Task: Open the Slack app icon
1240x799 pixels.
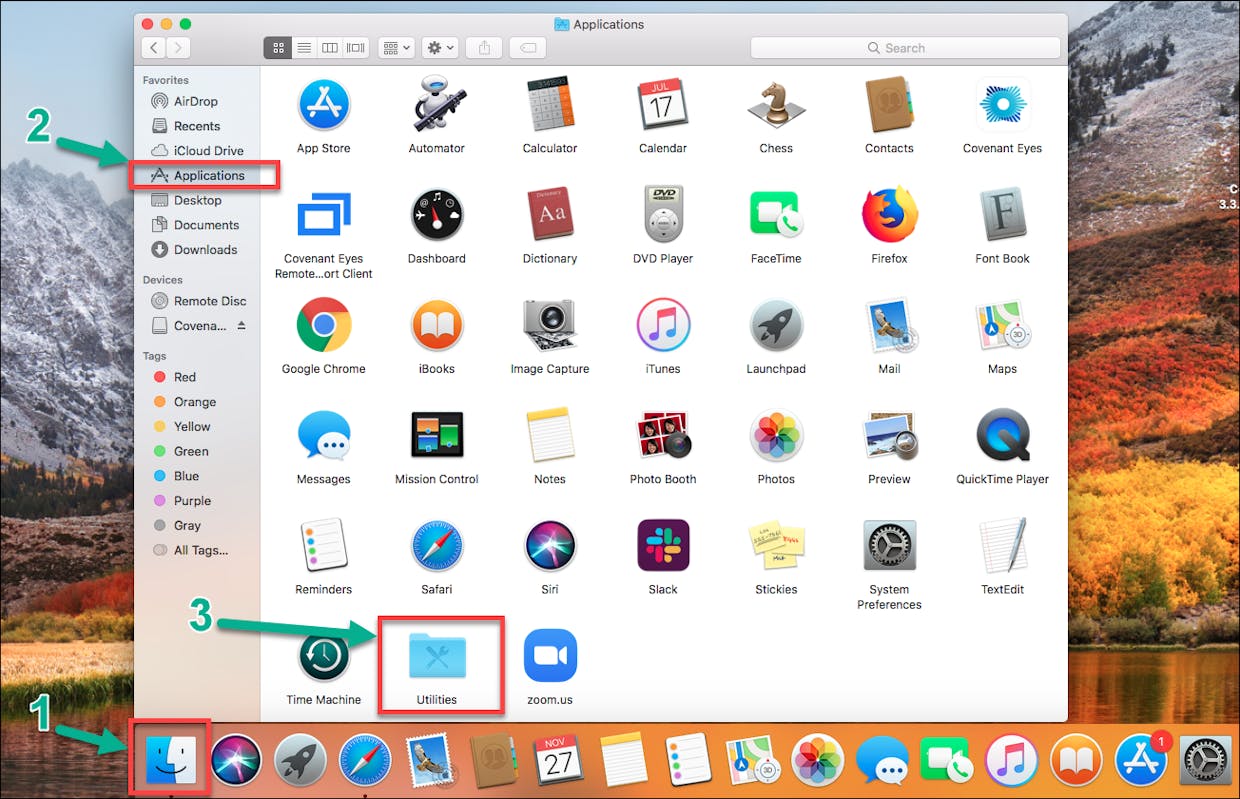Action: pyautogui.click(x=663, y=545)
